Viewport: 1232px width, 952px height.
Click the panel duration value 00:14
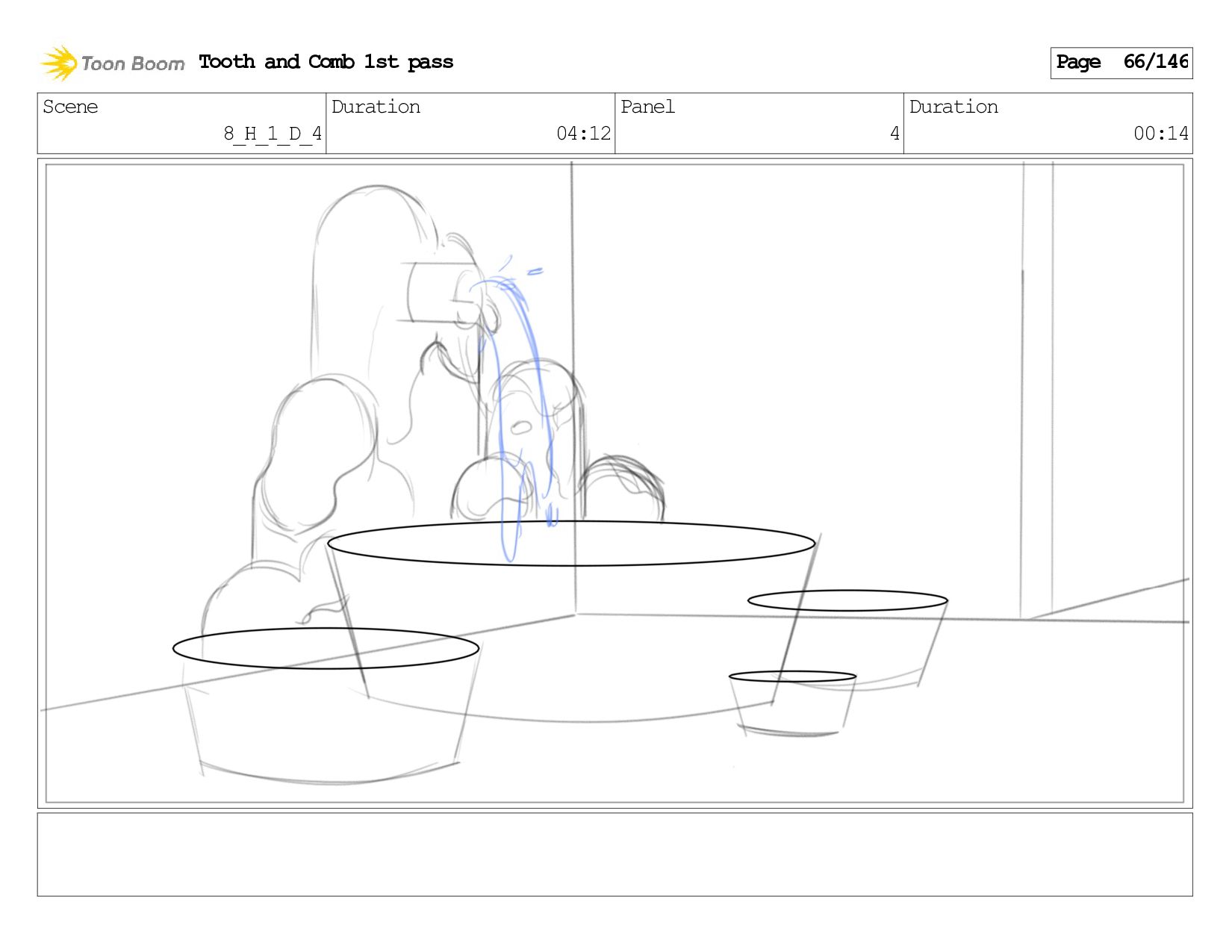(x=1161, y=134)
